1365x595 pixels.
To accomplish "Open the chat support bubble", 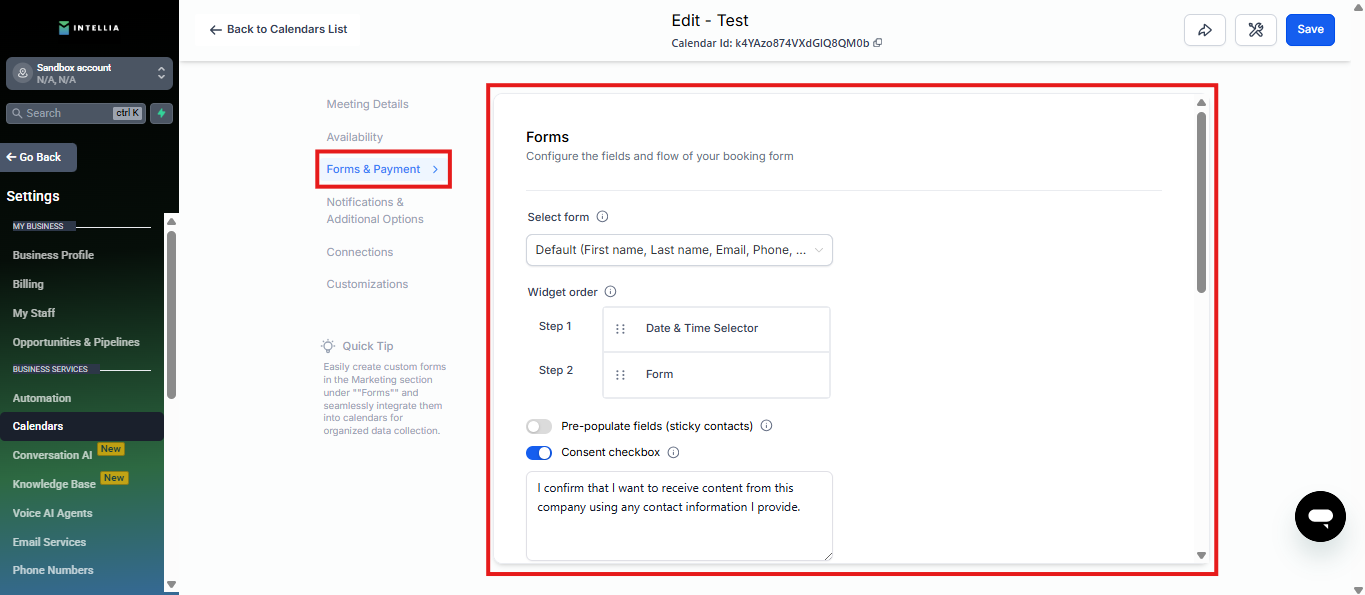I will (x=1320, y=516).
